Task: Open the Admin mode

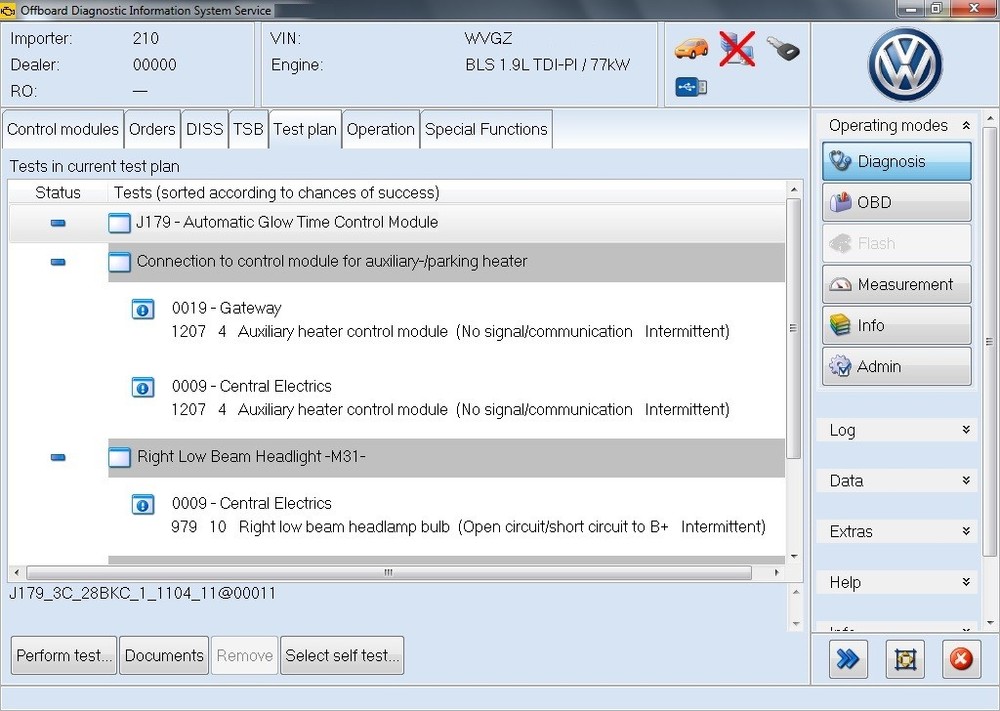Action: tap(897, 366)
